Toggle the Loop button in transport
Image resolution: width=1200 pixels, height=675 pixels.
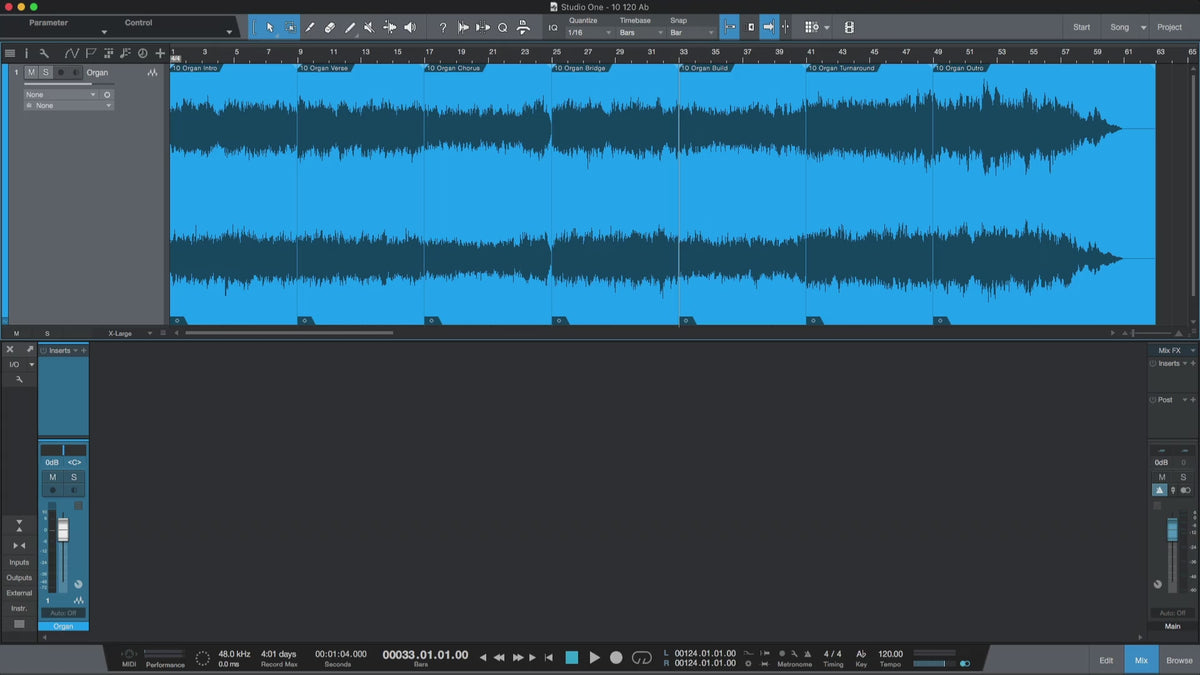[642, 657]
